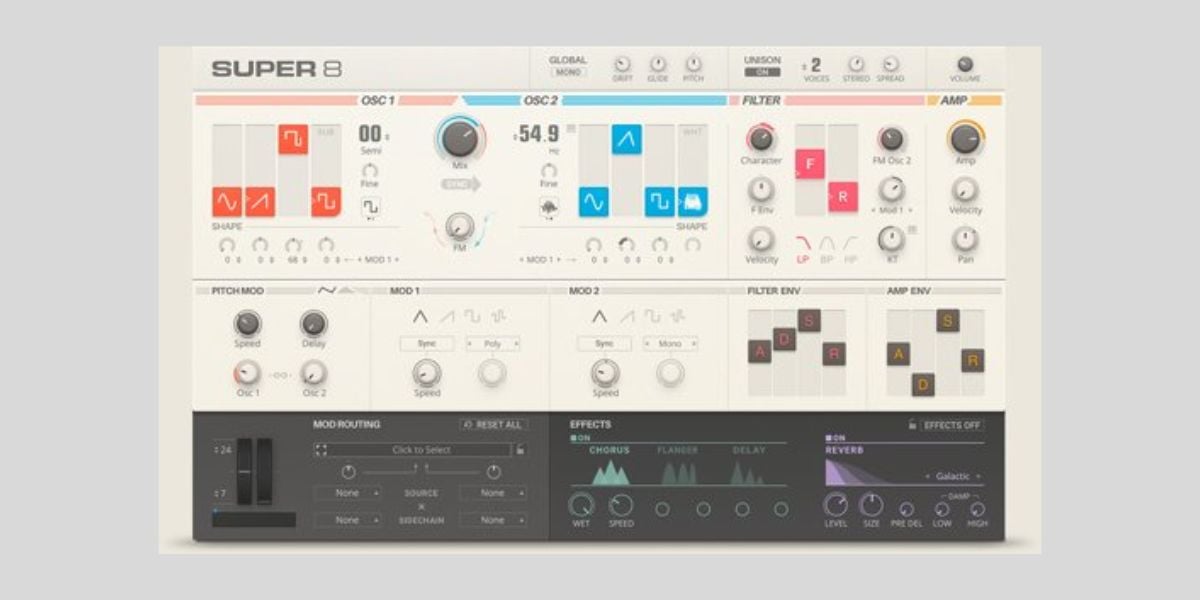The width and height of the screenshot is (1200, 600).
Task: Toggle Reverb ON indicator
Action: click(835, 438)
